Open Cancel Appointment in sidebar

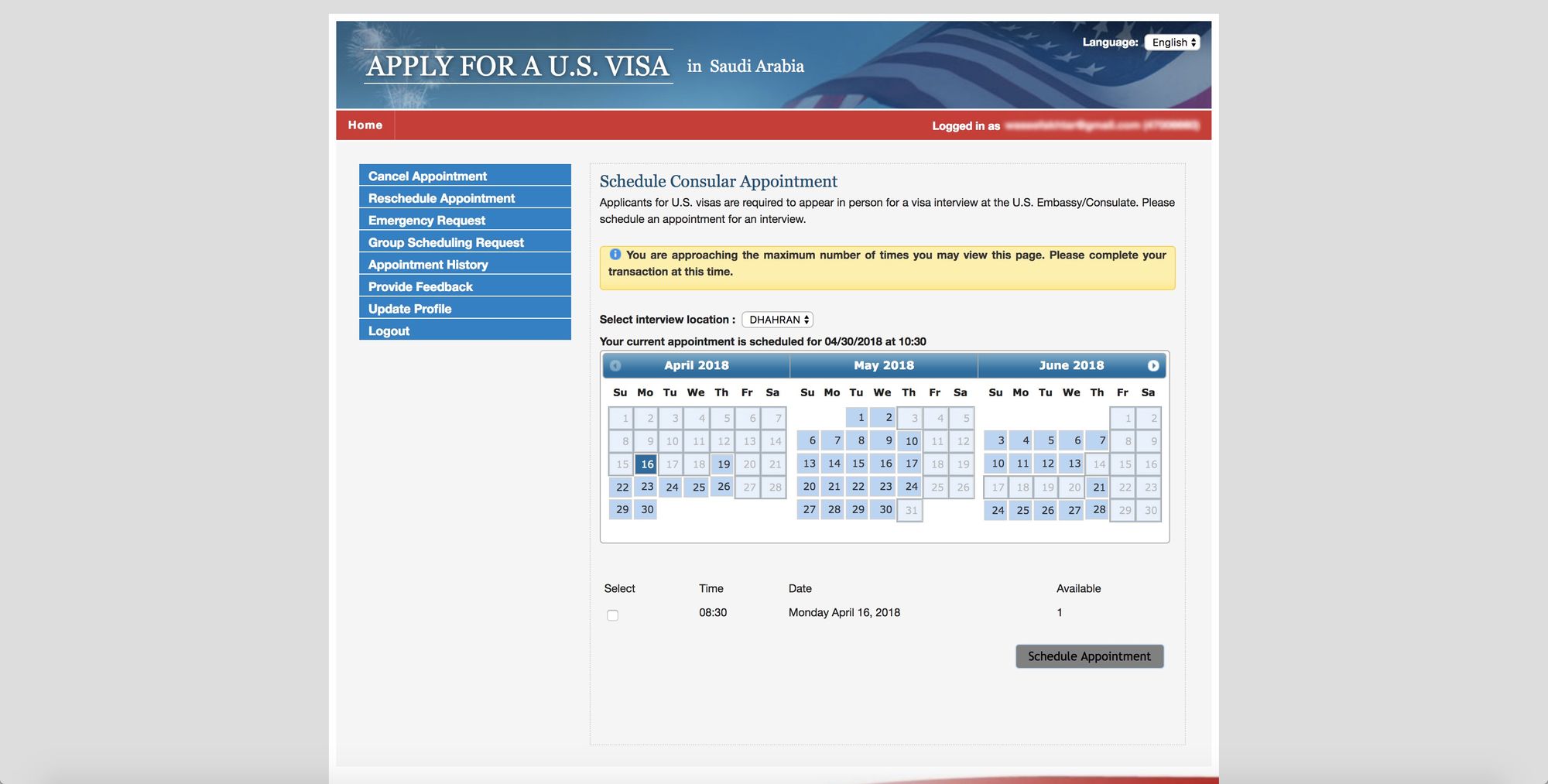(465, 176)
